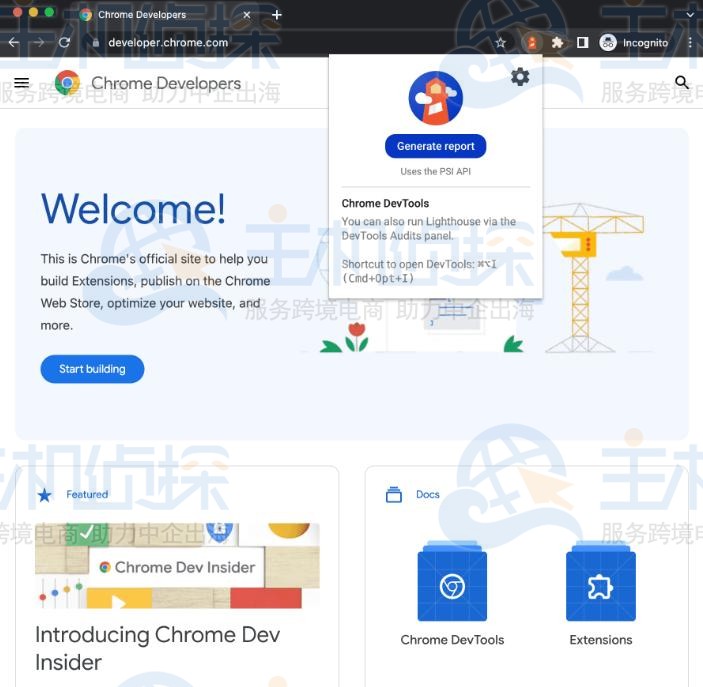Click the Lighthouse extension toolbar icon
This screenshot has width=703, height=687.
[532, 43]
